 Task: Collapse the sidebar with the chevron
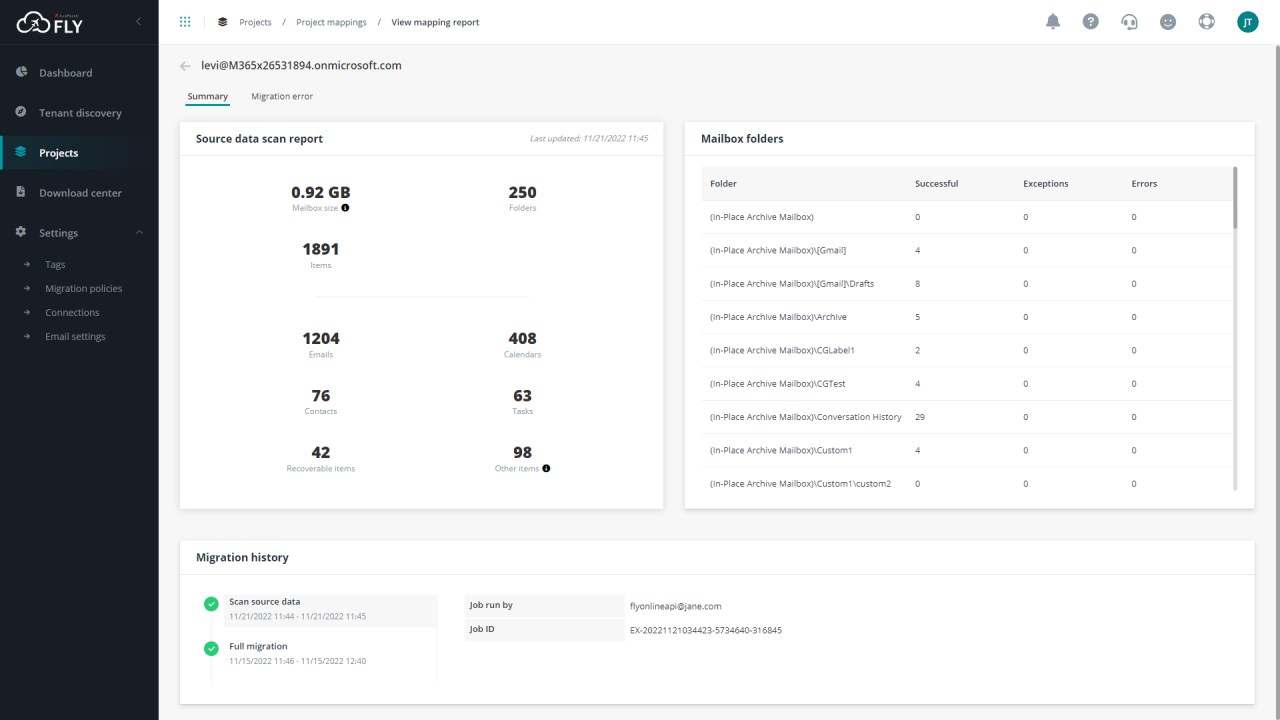pos(138,21)
